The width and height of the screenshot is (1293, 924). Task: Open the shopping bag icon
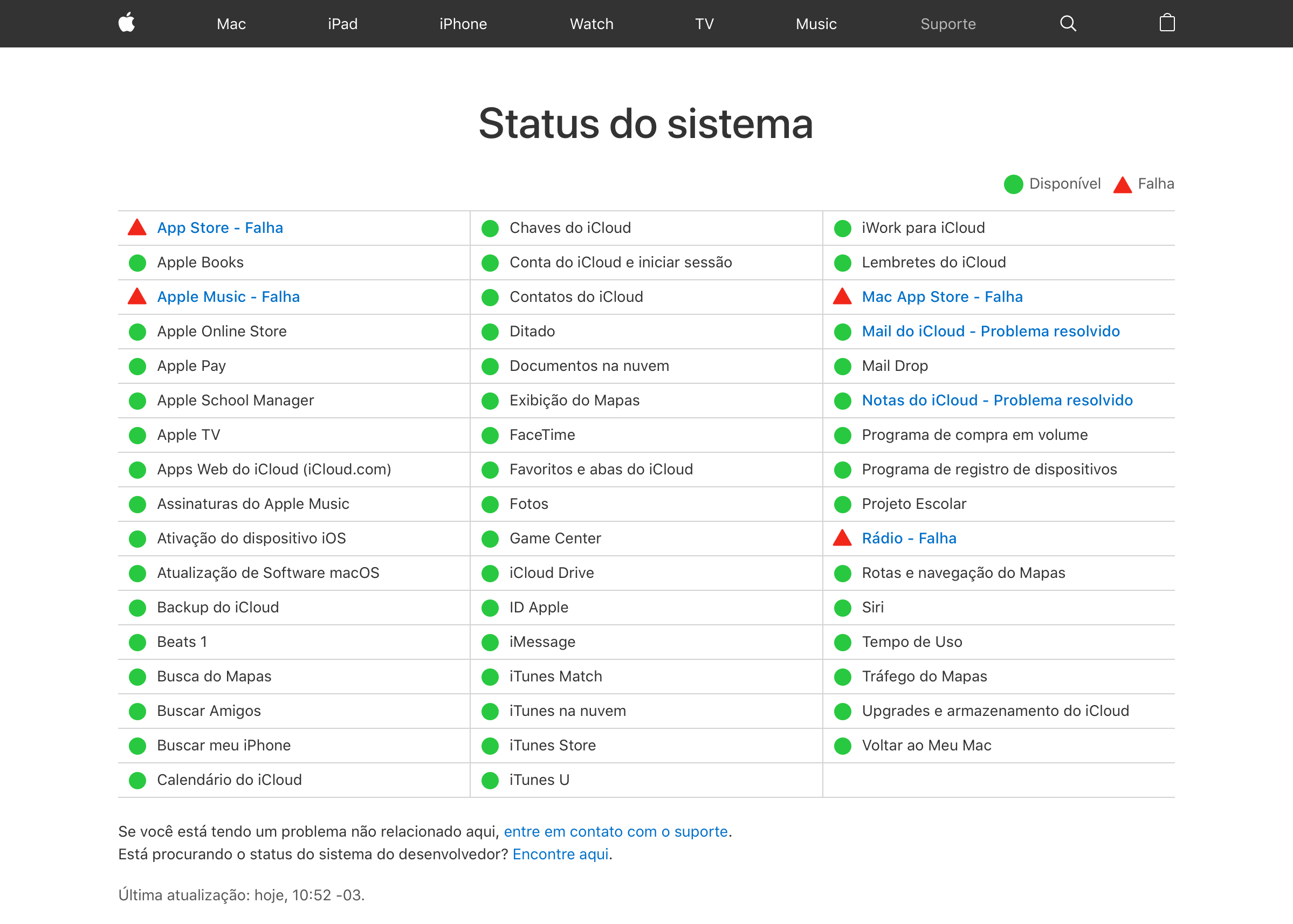point(1167,23)
